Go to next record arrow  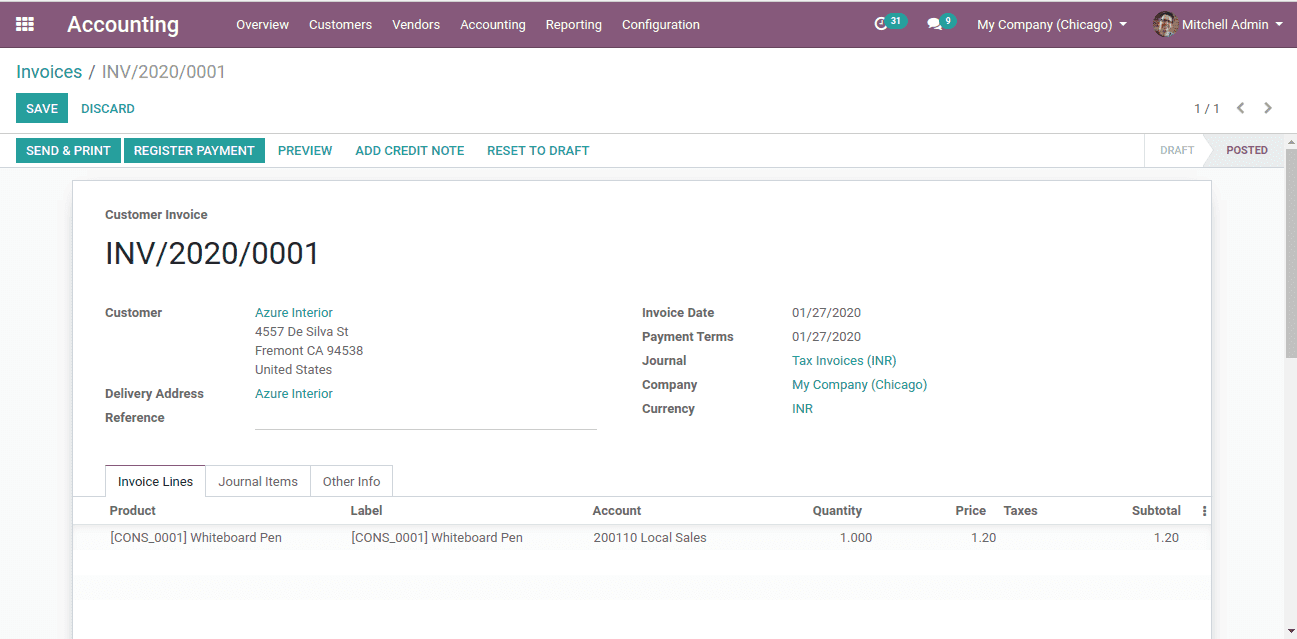point(1268,108)
